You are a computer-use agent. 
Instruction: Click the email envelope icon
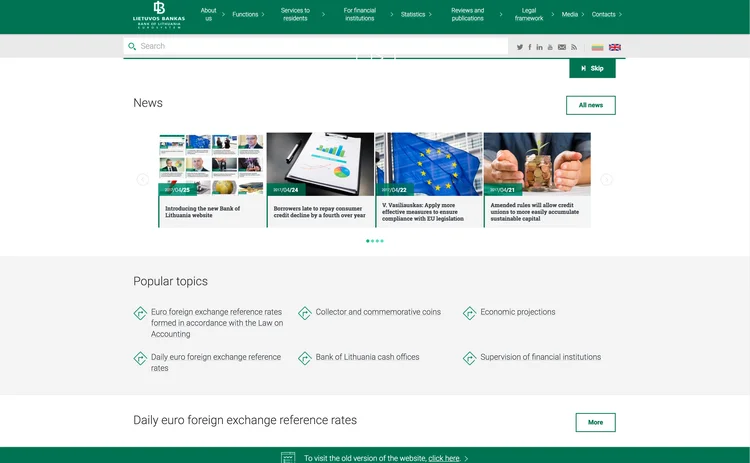562,47
